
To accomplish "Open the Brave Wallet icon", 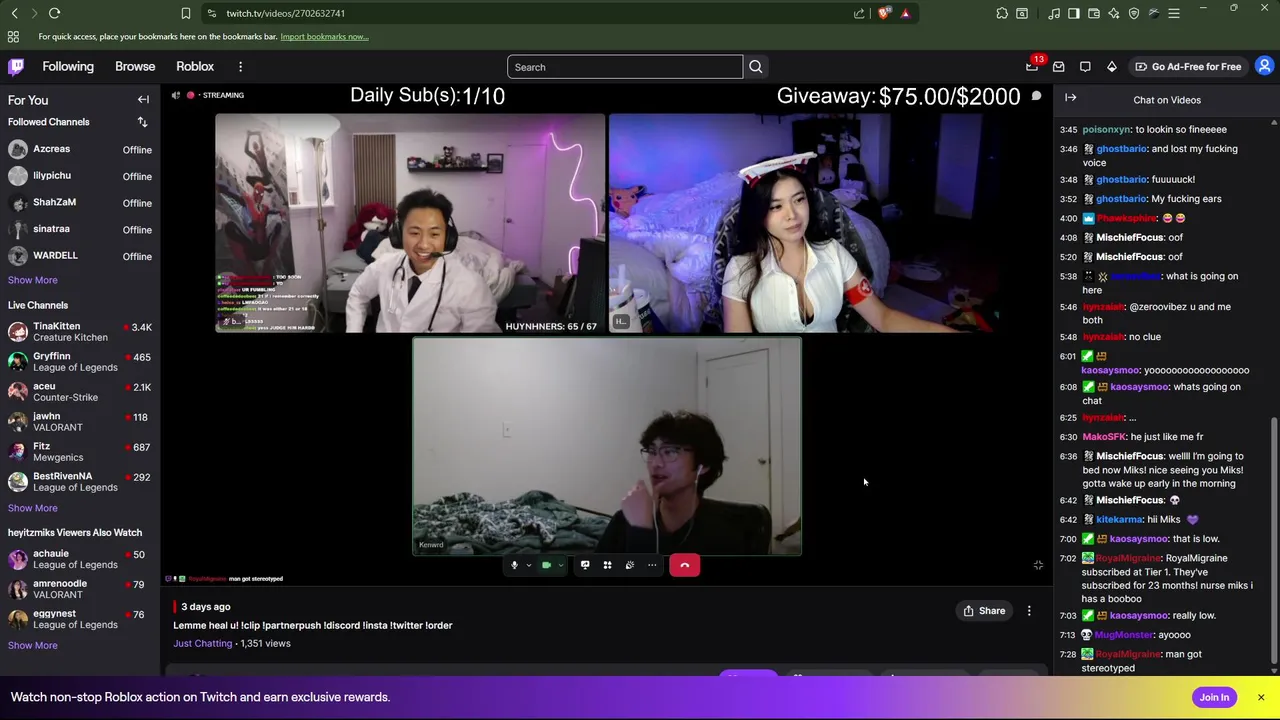I will pos(1094,13).
